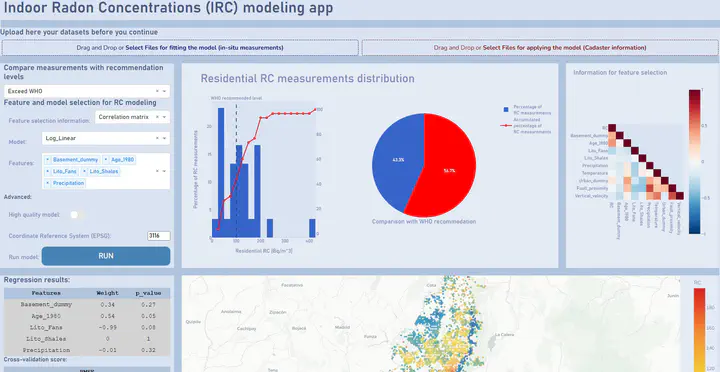This screenshot has height=372, width=720.
Task: Remove the Age_1980 feature tag
Action: coord(106,160)
